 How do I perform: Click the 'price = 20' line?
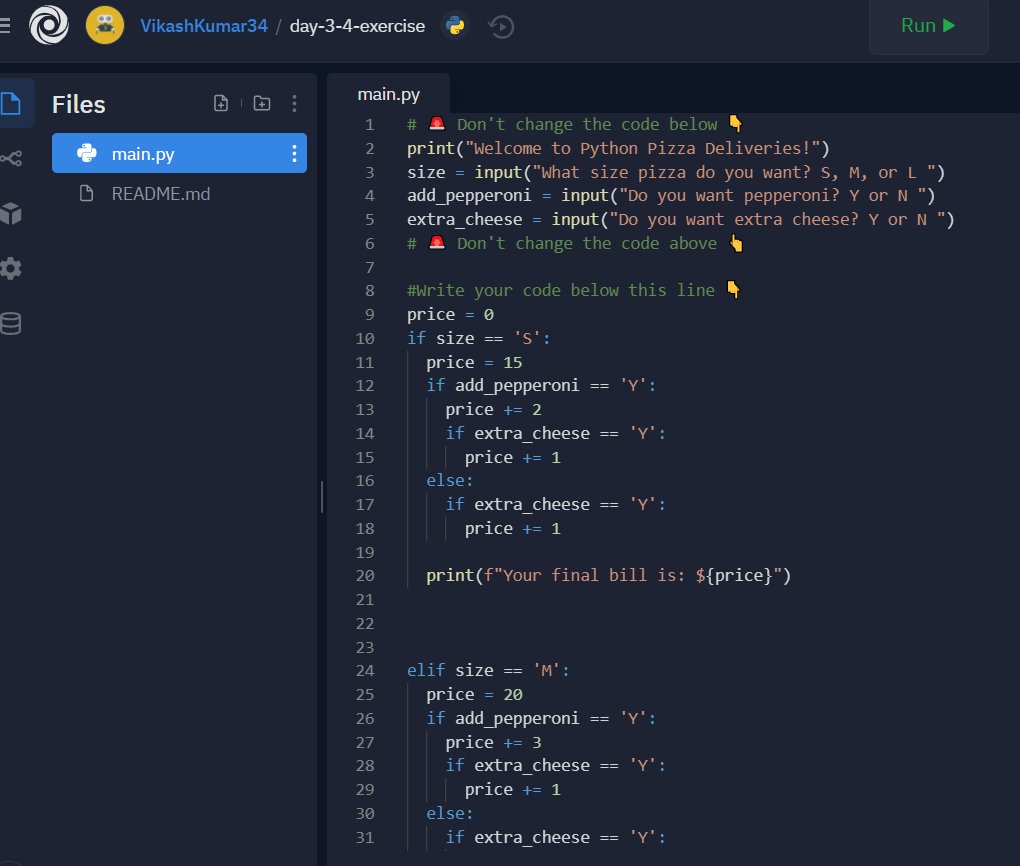click(474, 695)
